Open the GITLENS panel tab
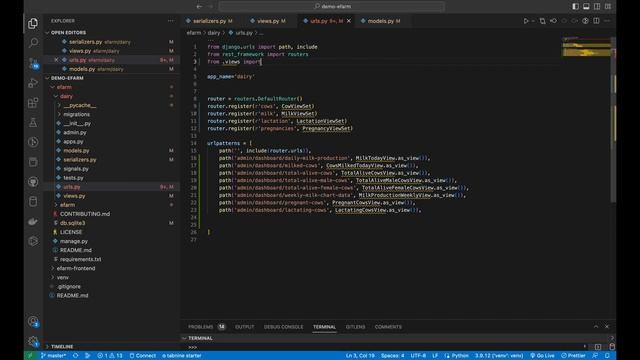Viewport: 640px width, 360px height. click(x=356, y=327)
